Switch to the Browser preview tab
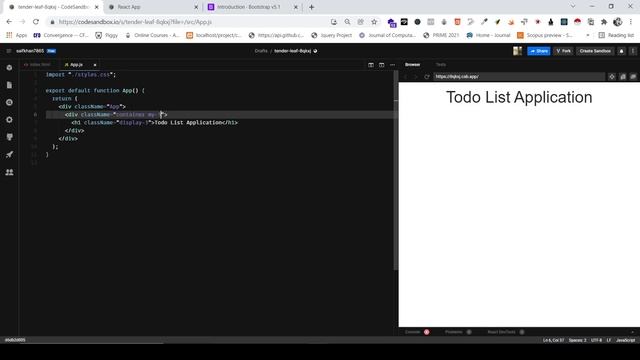Viewport: 640px width, 360px height. [x=412, y=64]
